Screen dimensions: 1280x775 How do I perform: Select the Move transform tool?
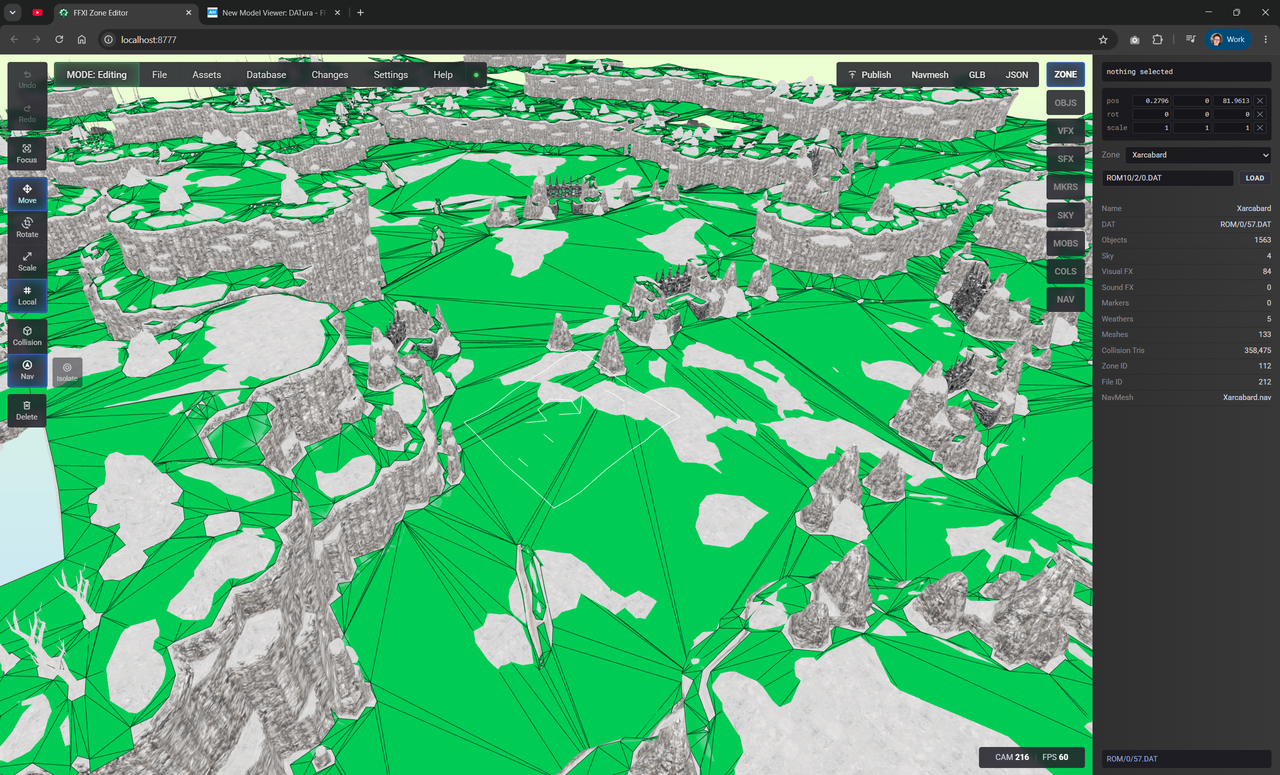[27, 194]
